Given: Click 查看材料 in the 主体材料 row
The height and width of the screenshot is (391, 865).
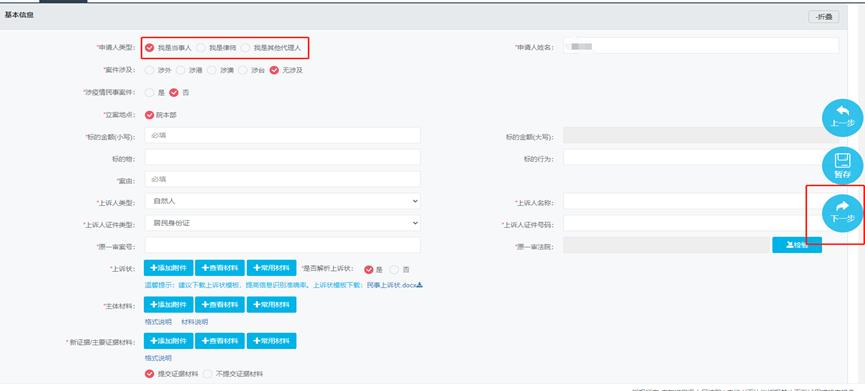Looking at the screenshot, I should click(x=220, y=304).
